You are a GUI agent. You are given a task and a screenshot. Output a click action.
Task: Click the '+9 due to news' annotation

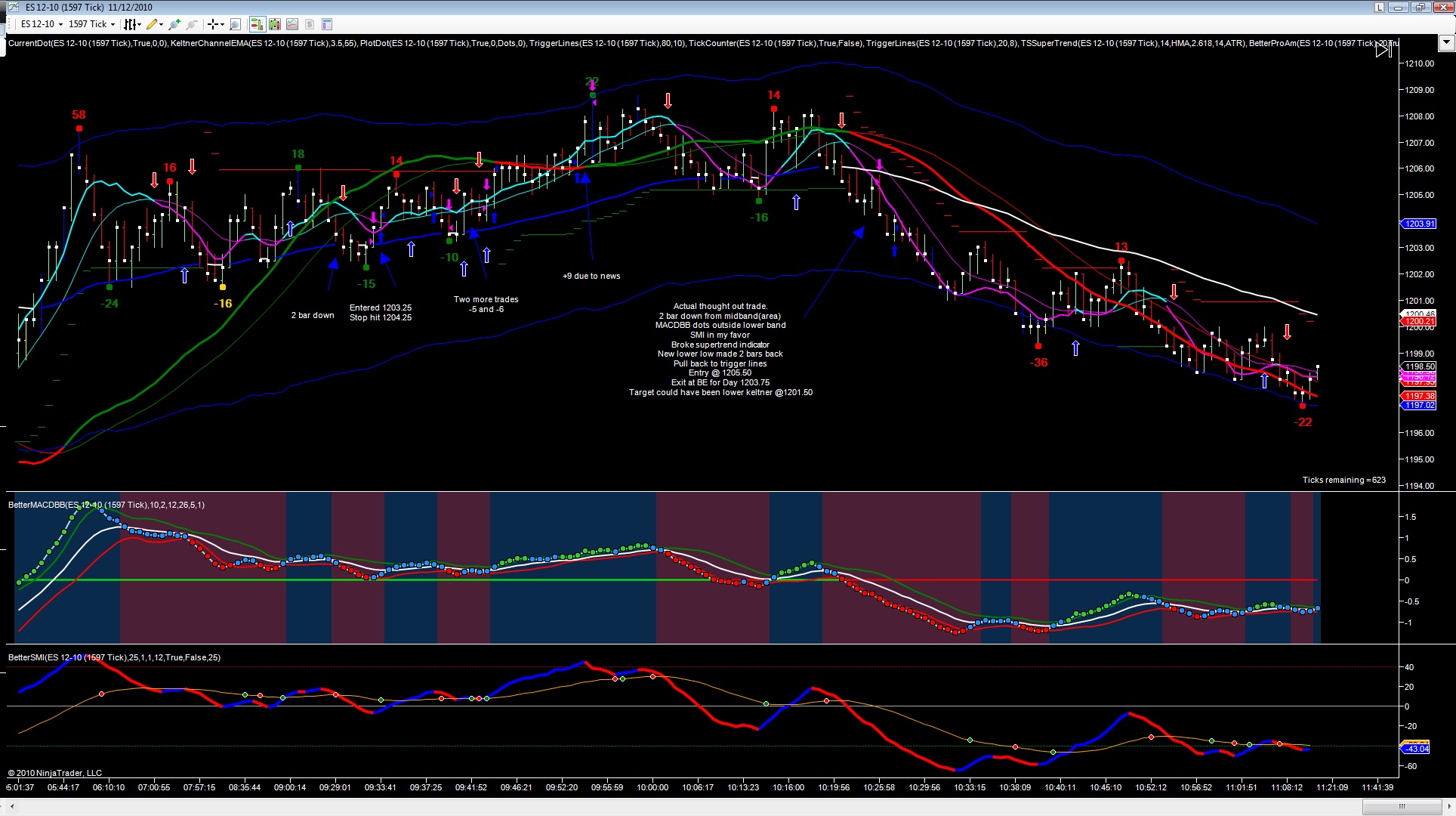(591, 276)
